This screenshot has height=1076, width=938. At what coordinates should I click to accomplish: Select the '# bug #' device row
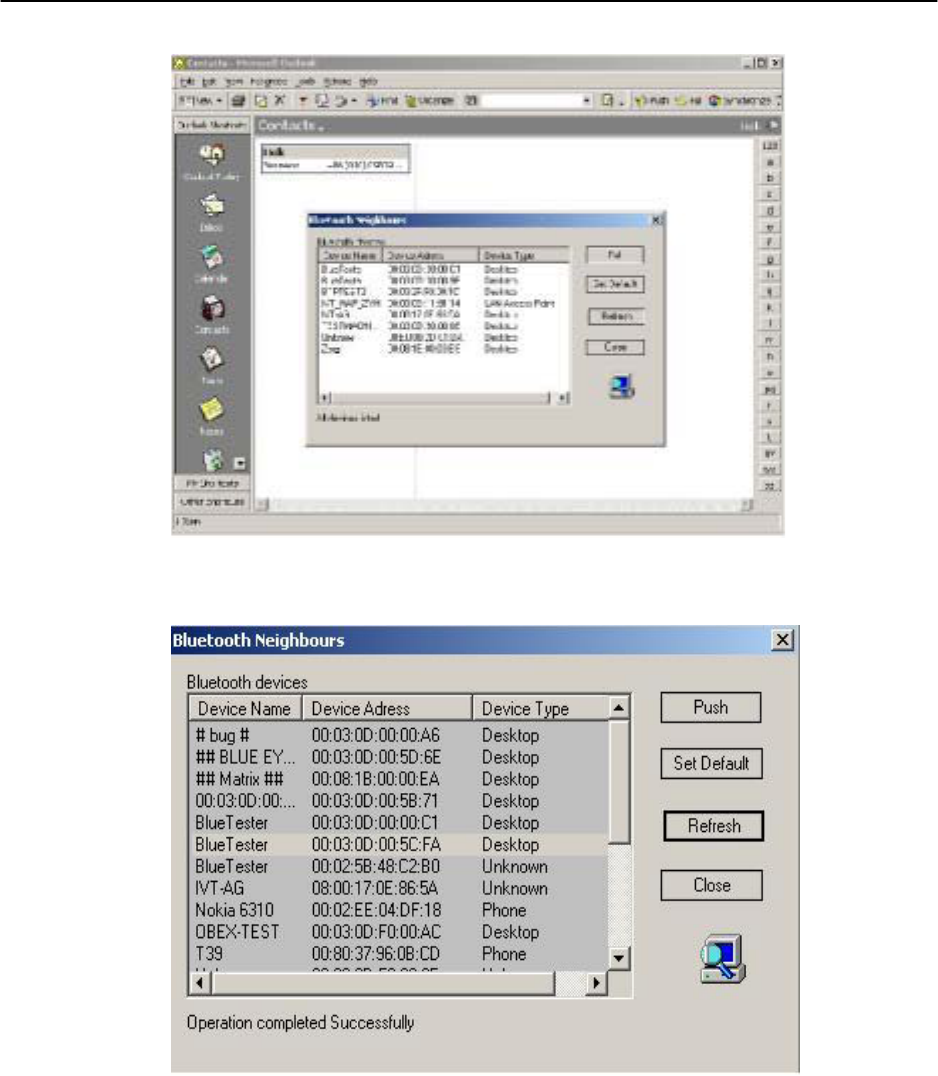pos(399,736)
